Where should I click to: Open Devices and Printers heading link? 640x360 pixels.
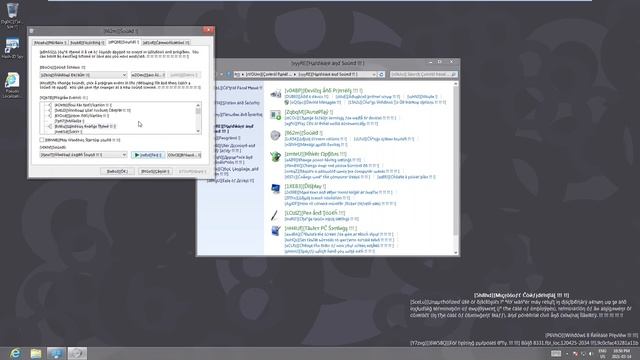click(324, 91)
